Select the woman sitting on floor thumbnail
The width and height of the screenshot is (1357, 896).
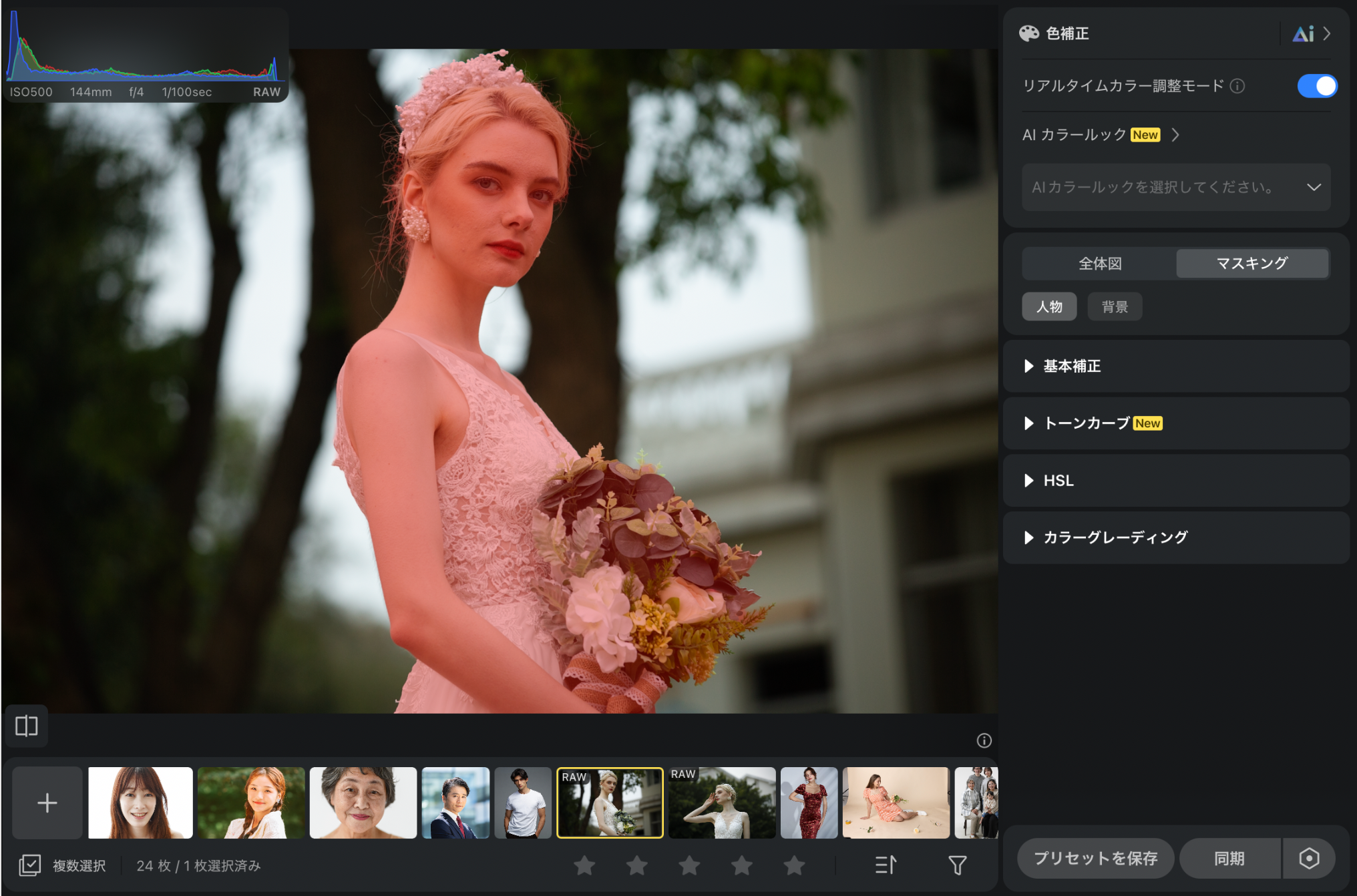tap(896, 803)
